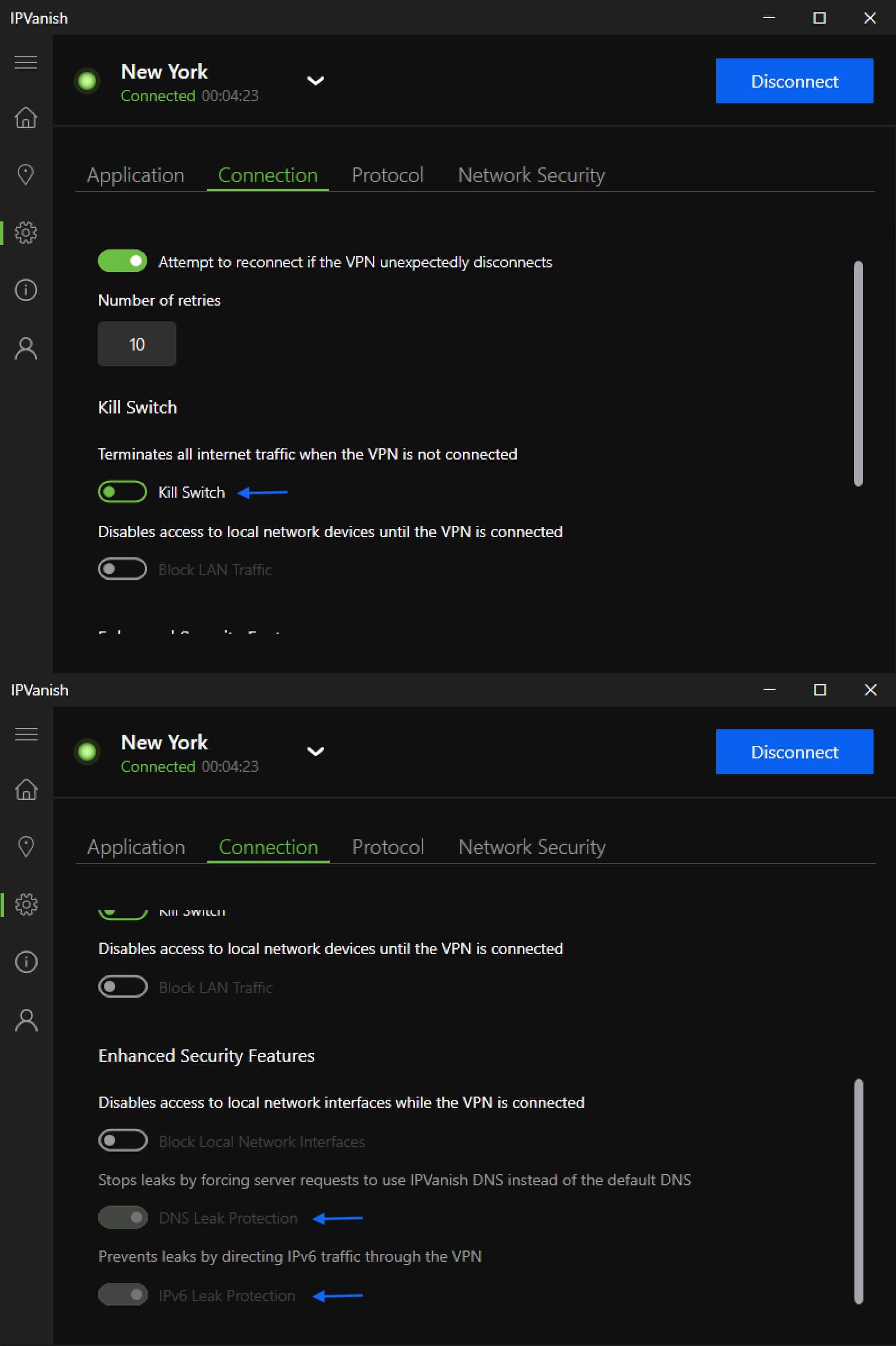Toggle DNS Leak Protection switch
Screen dimensions: 896x1346
click(x=123, y=1217)
